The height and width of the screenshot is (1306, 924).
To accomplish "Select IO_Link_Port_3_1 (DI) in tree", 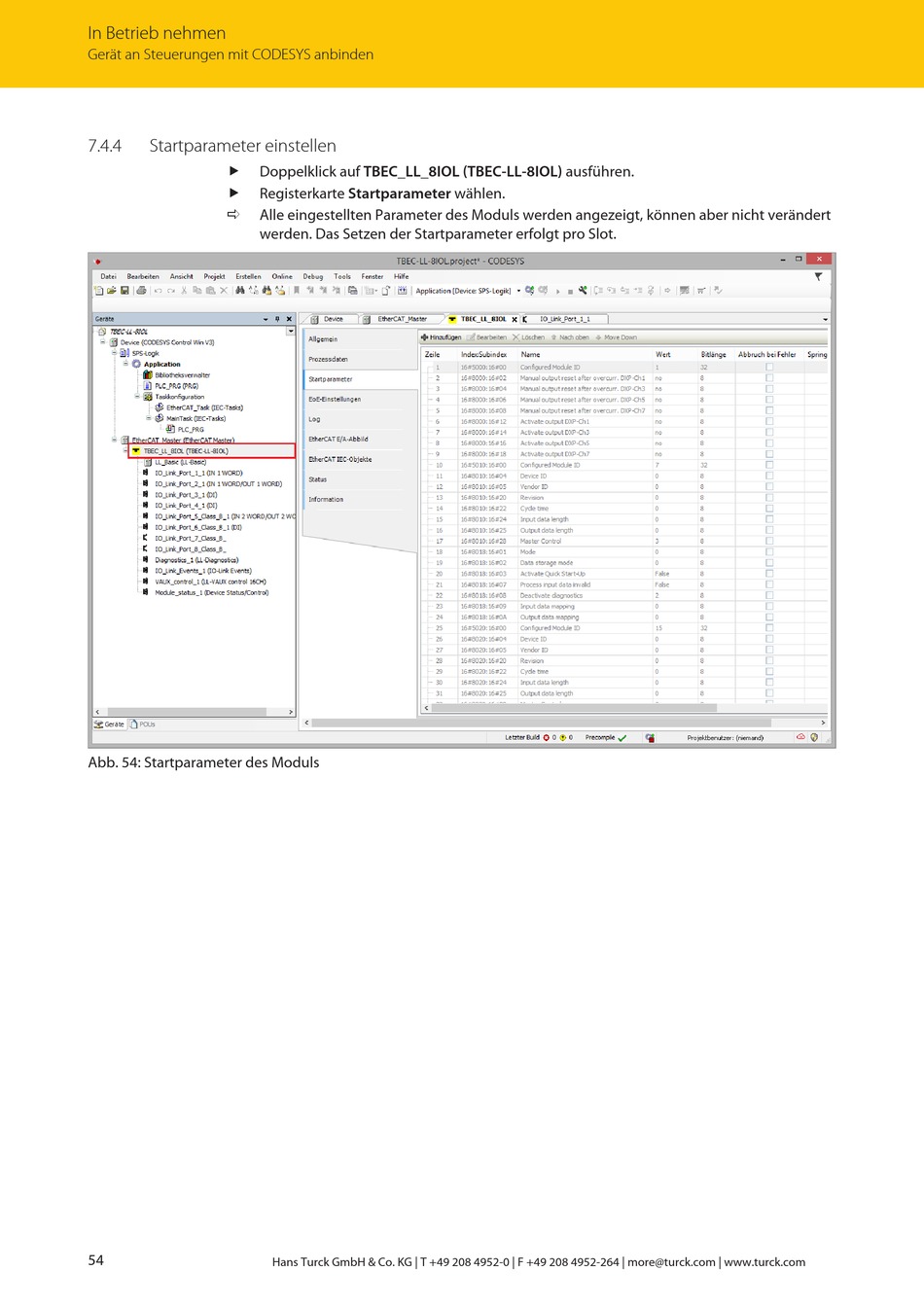I will (186, 495).
